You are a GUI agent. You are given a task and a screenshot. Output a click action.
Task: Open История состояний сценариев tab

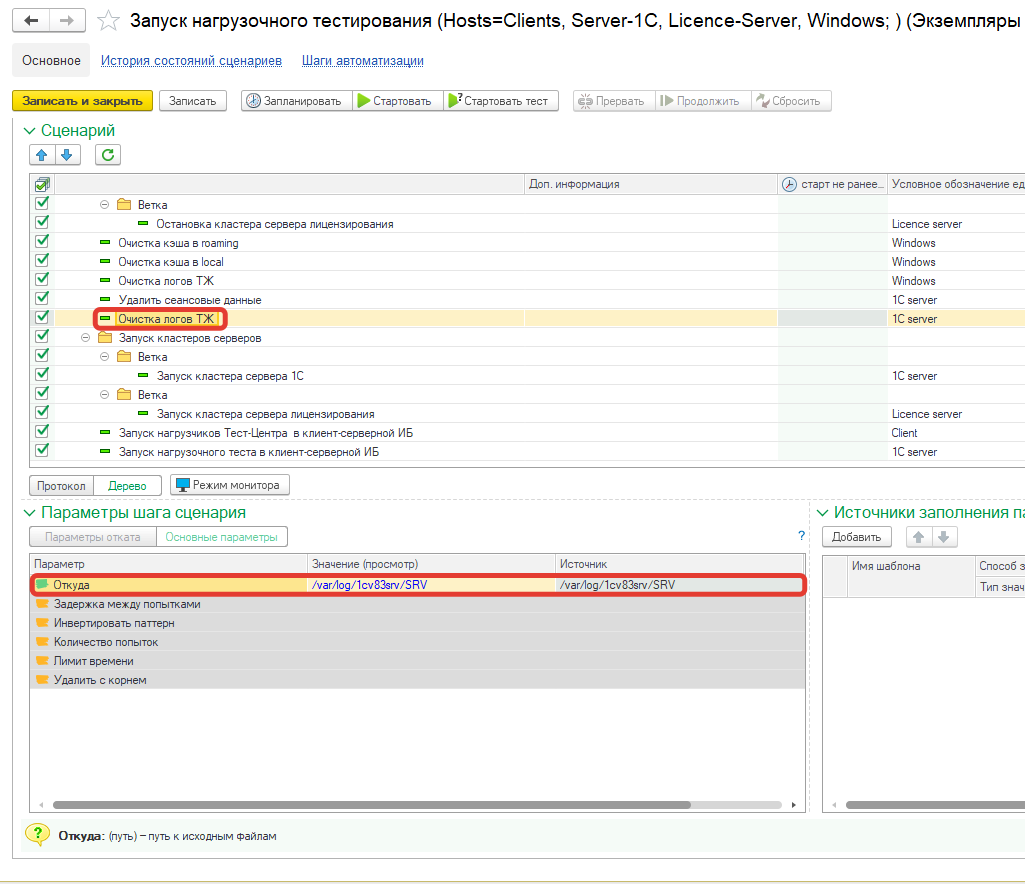coord(191,61)
